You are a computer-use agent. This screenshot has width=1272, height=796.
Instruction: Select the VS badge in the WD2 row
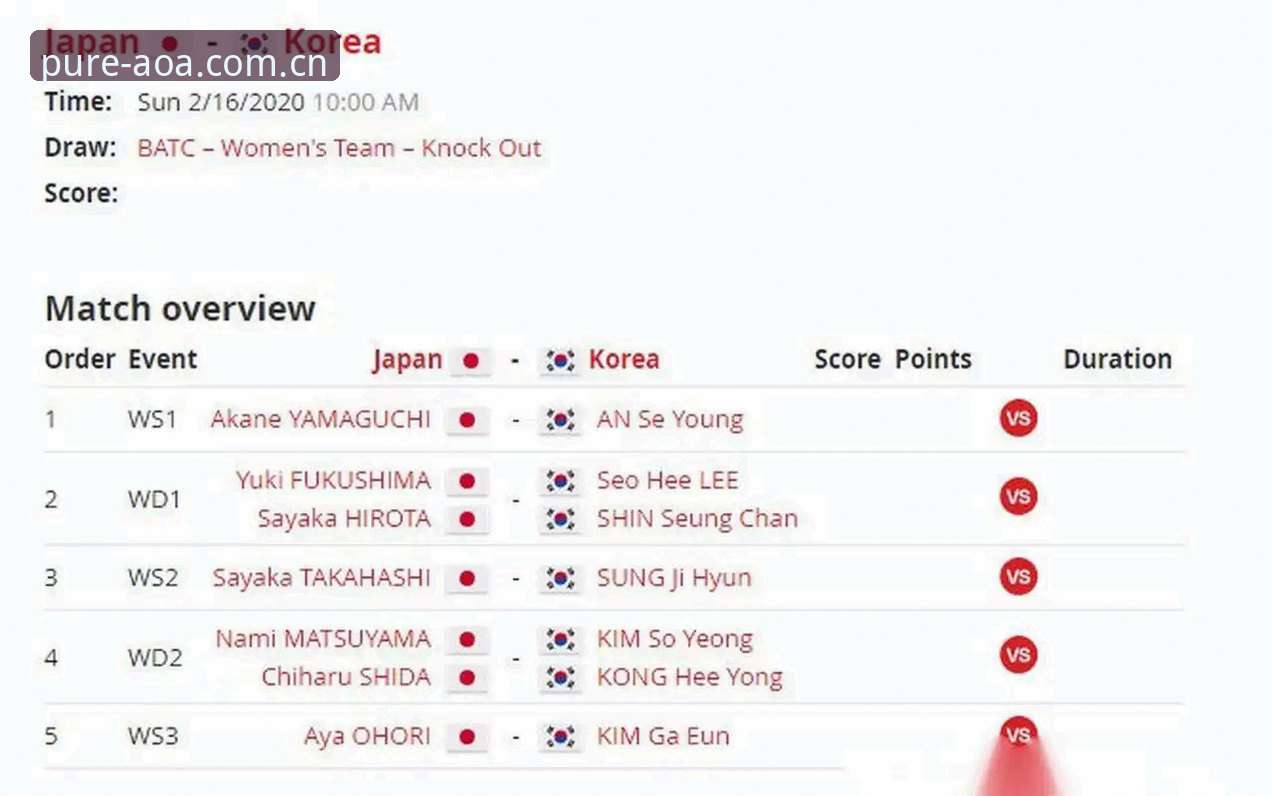[x=1018, y=655]
